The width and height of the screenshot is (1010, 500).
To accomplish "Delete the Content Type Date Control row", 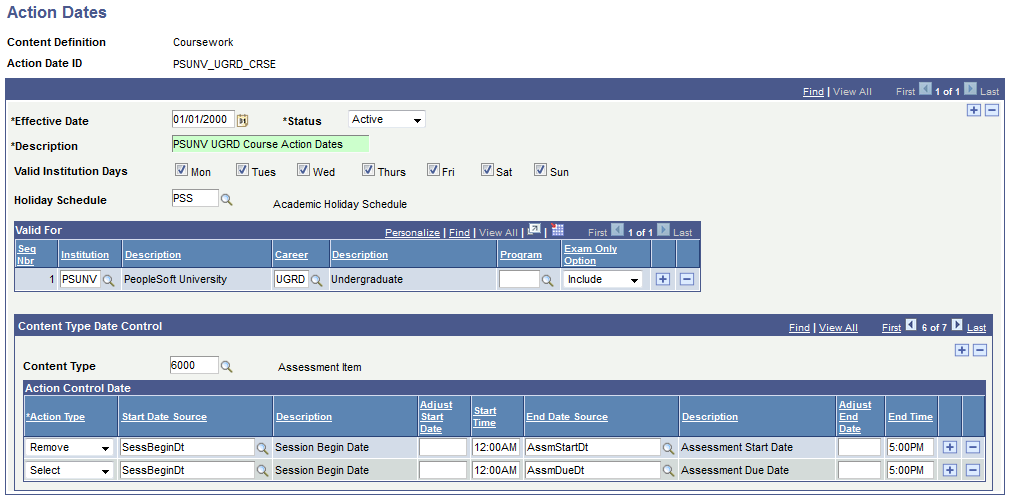I will (x=980, y=350).
